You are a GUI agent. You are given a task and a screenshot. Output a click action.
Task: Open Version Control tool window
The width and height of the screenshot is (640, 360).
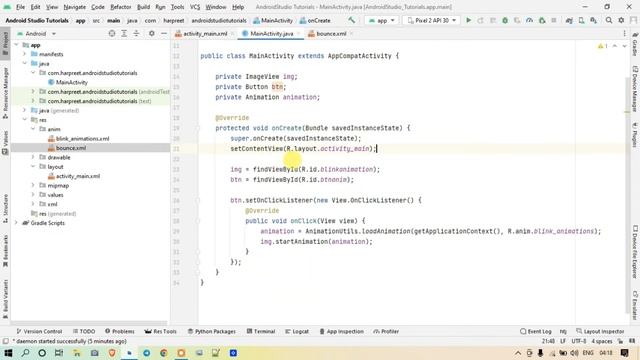tap(39, 331)
